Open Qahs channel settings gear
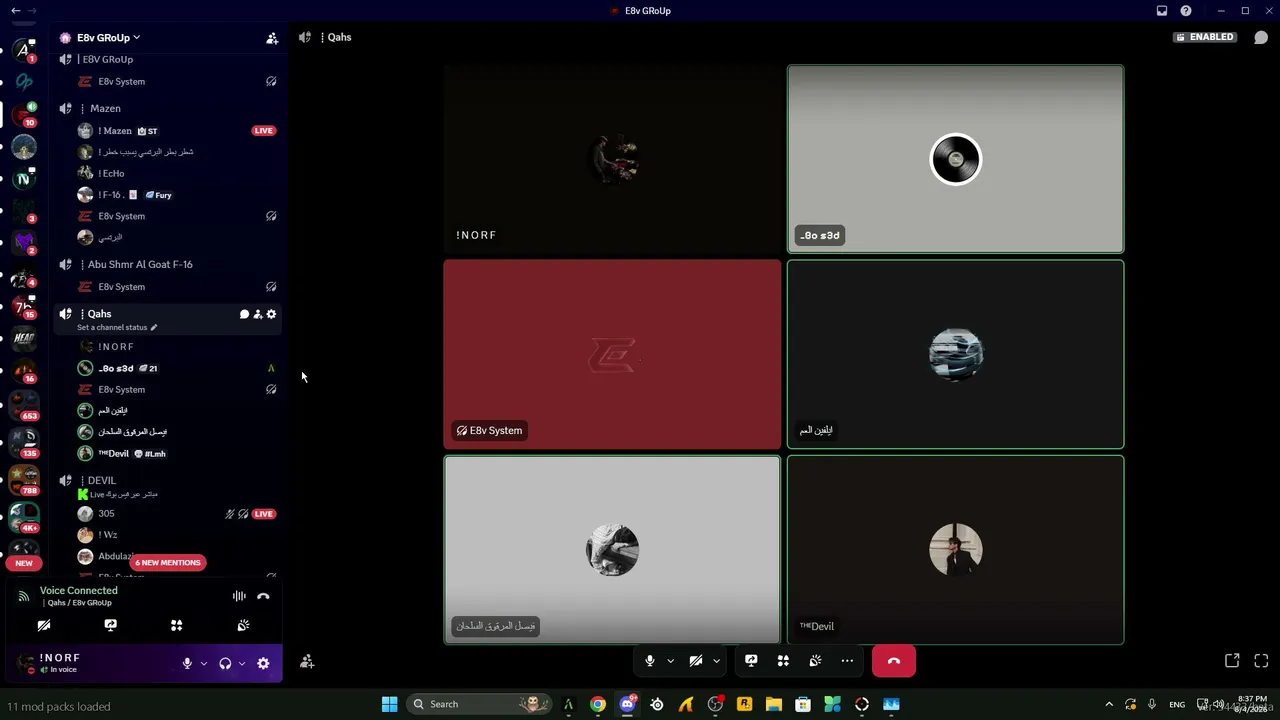1280x720 pixels. tap(271, 314)
